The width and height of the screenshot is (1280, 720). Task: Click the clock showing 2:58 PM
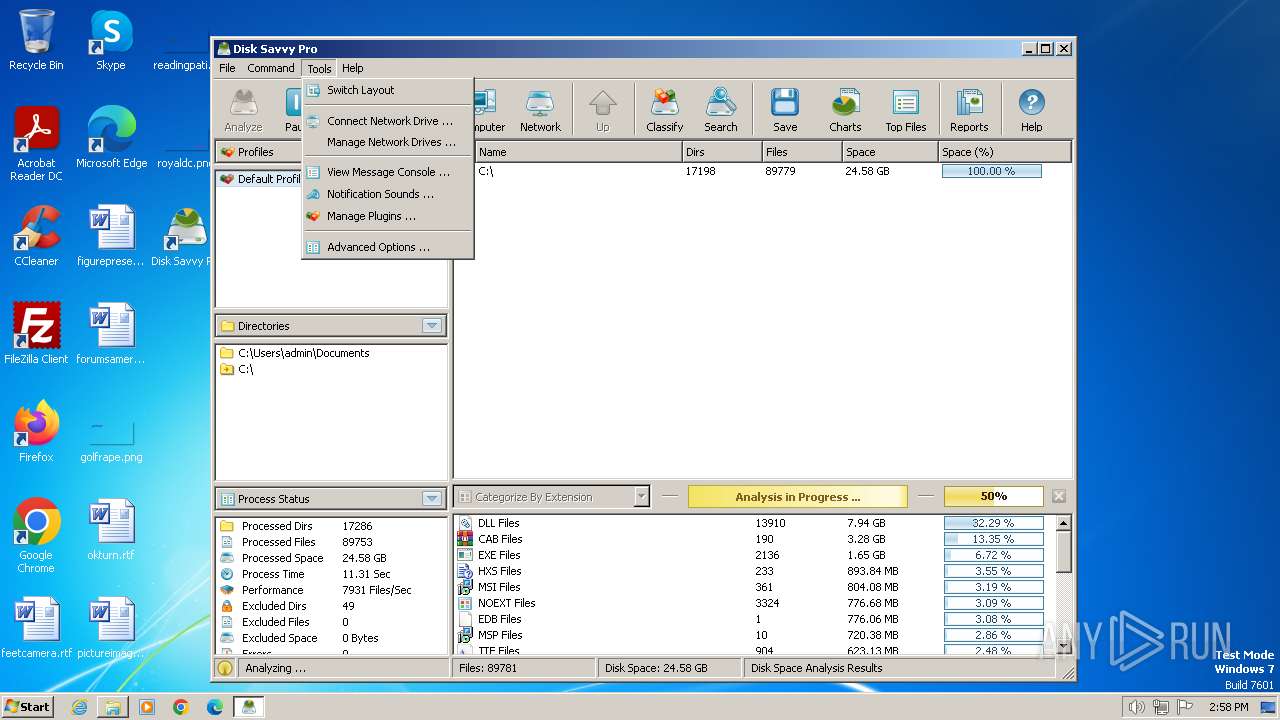coord(1228,707)
